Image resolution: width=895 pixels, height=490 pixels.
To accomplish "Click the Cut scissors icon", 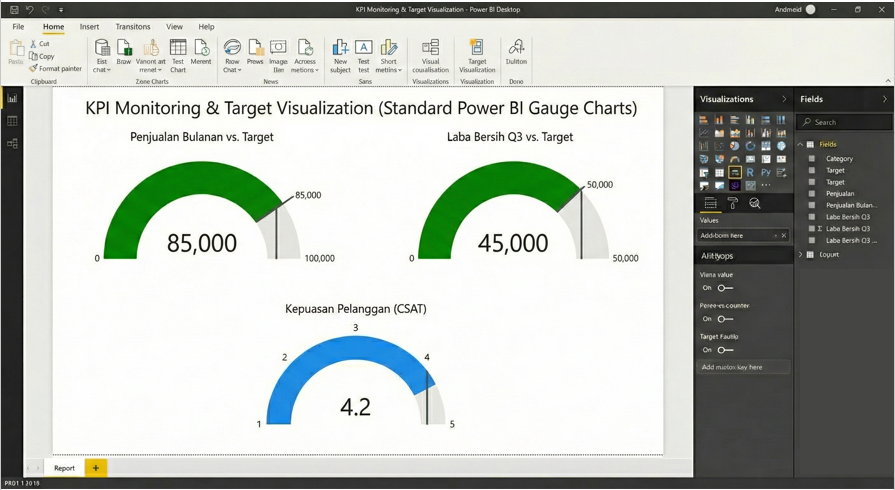I will tap(34, 44).
